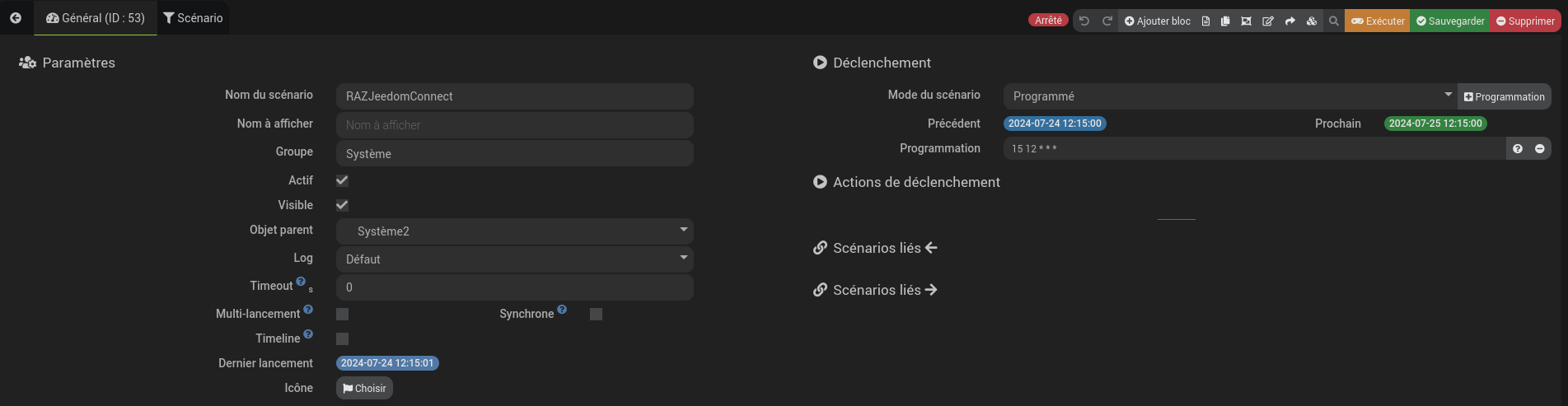Click the share arrow export icon

[x=1290, y=21]
